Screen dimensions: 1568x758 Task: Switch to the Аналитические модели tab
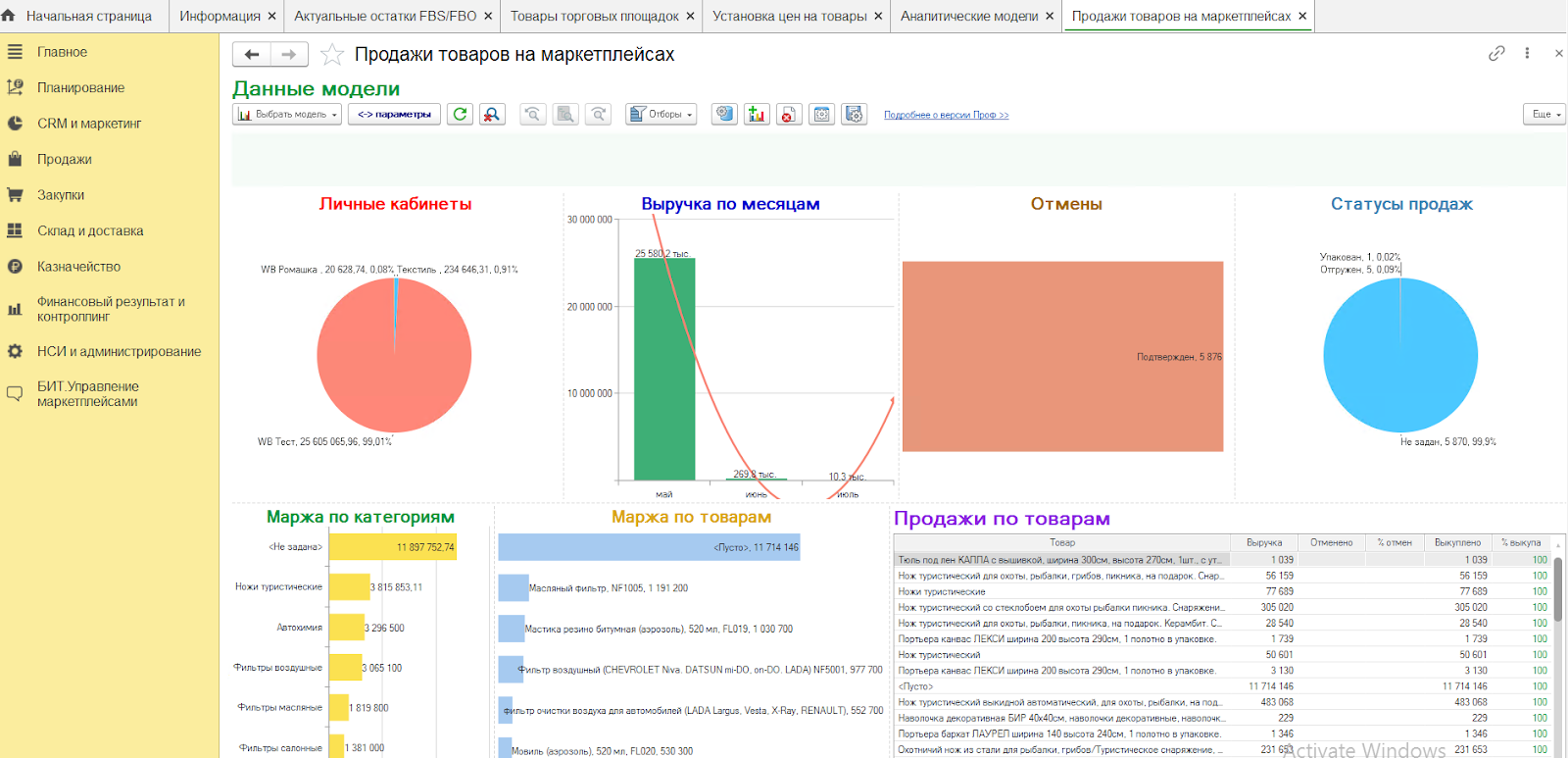tap(968, 17)
